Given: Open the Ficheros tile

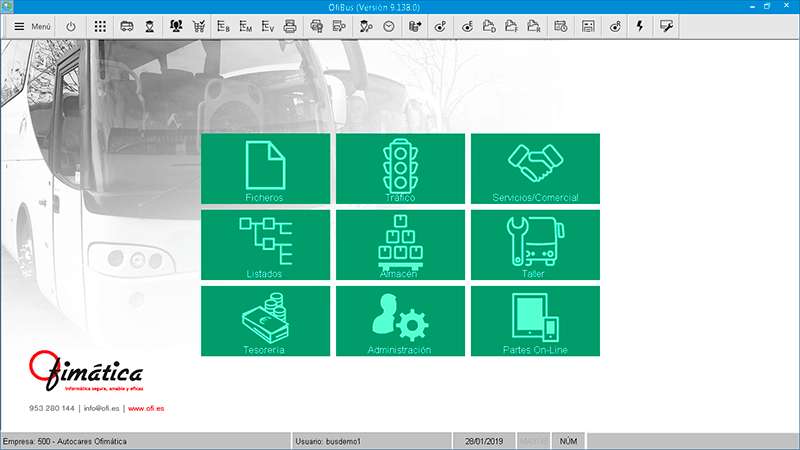Looking at the screenshot, I should [x=265, y=169].
